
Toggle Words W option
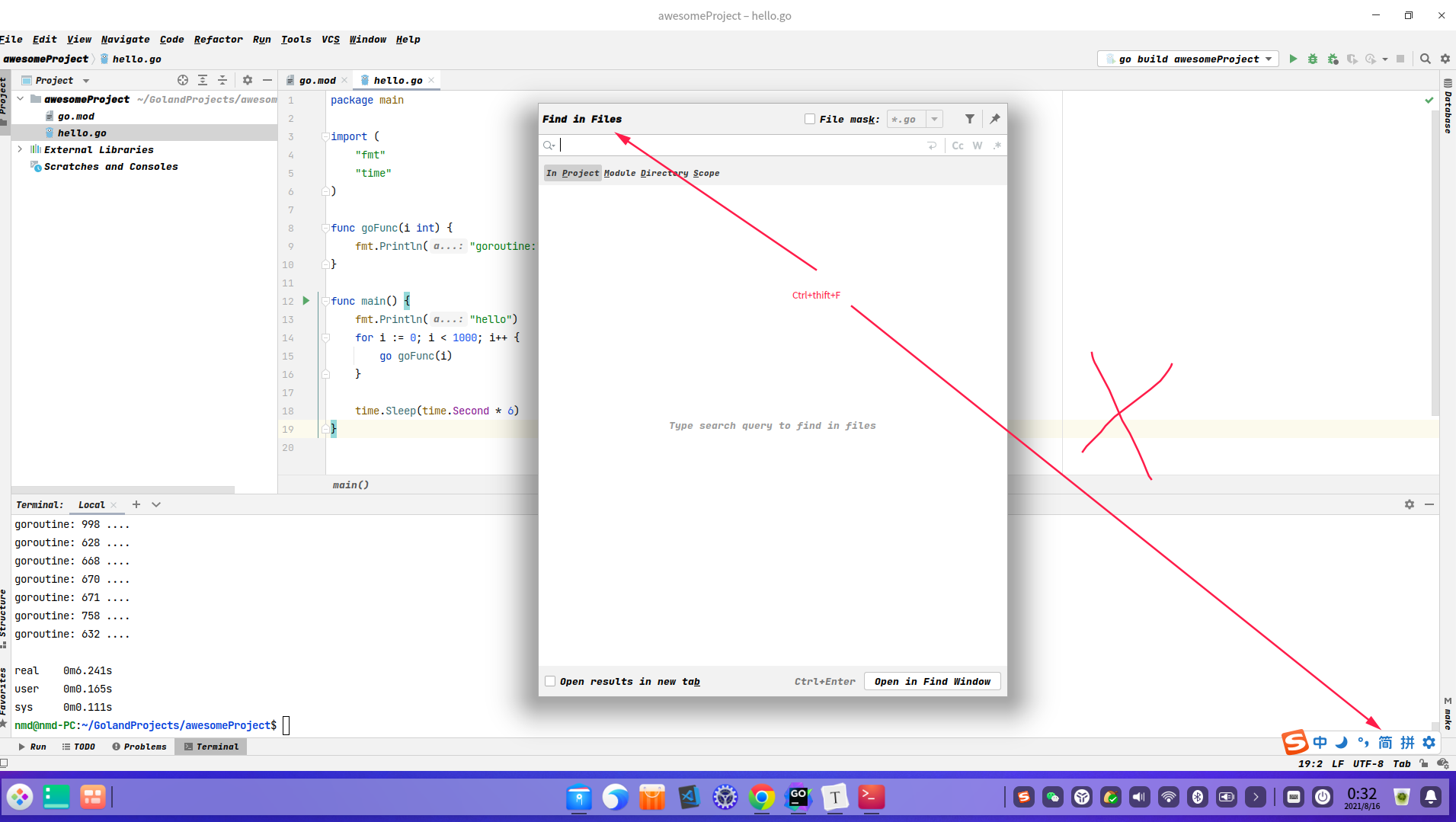978,146
